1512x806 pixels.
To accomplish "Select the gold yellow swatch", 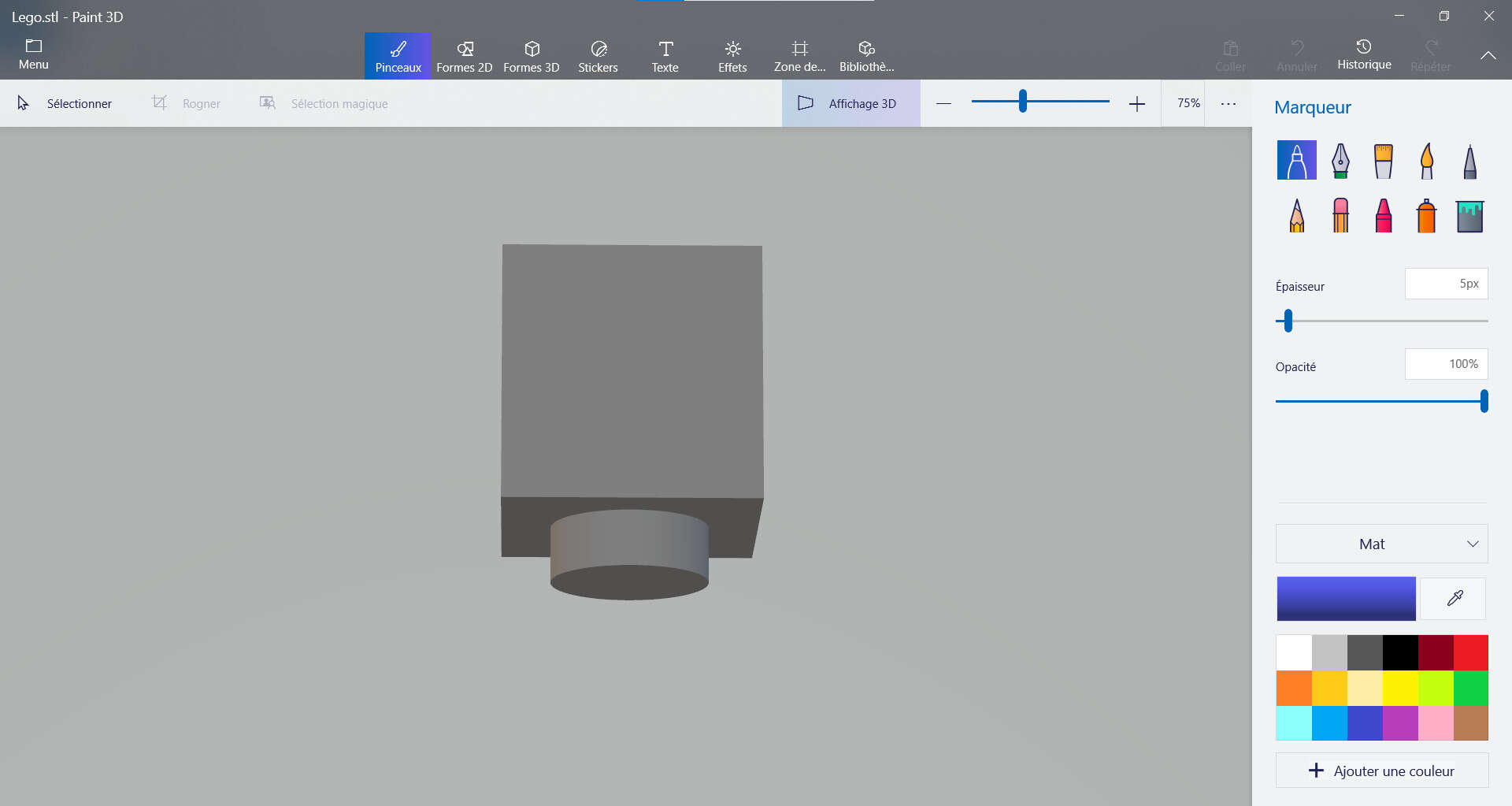I will [1329, 688].
